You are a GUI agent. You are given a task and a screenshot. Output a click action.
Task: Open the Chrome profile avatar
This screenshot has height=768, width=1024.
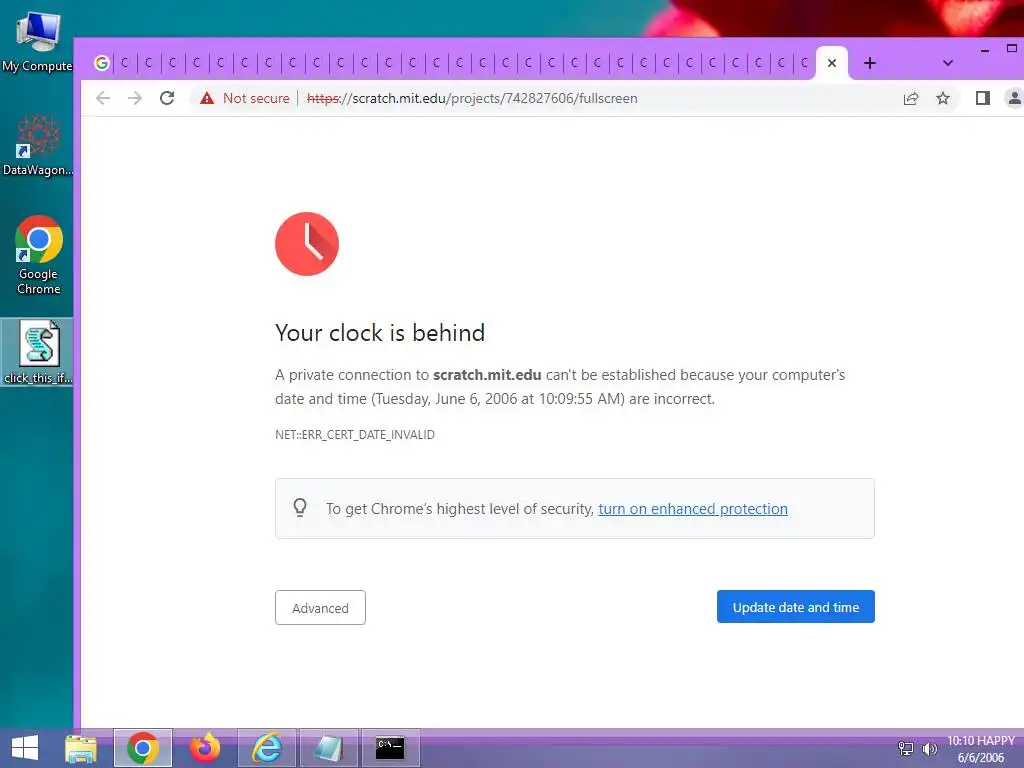pyautogui.click(x=1014, y=98)
